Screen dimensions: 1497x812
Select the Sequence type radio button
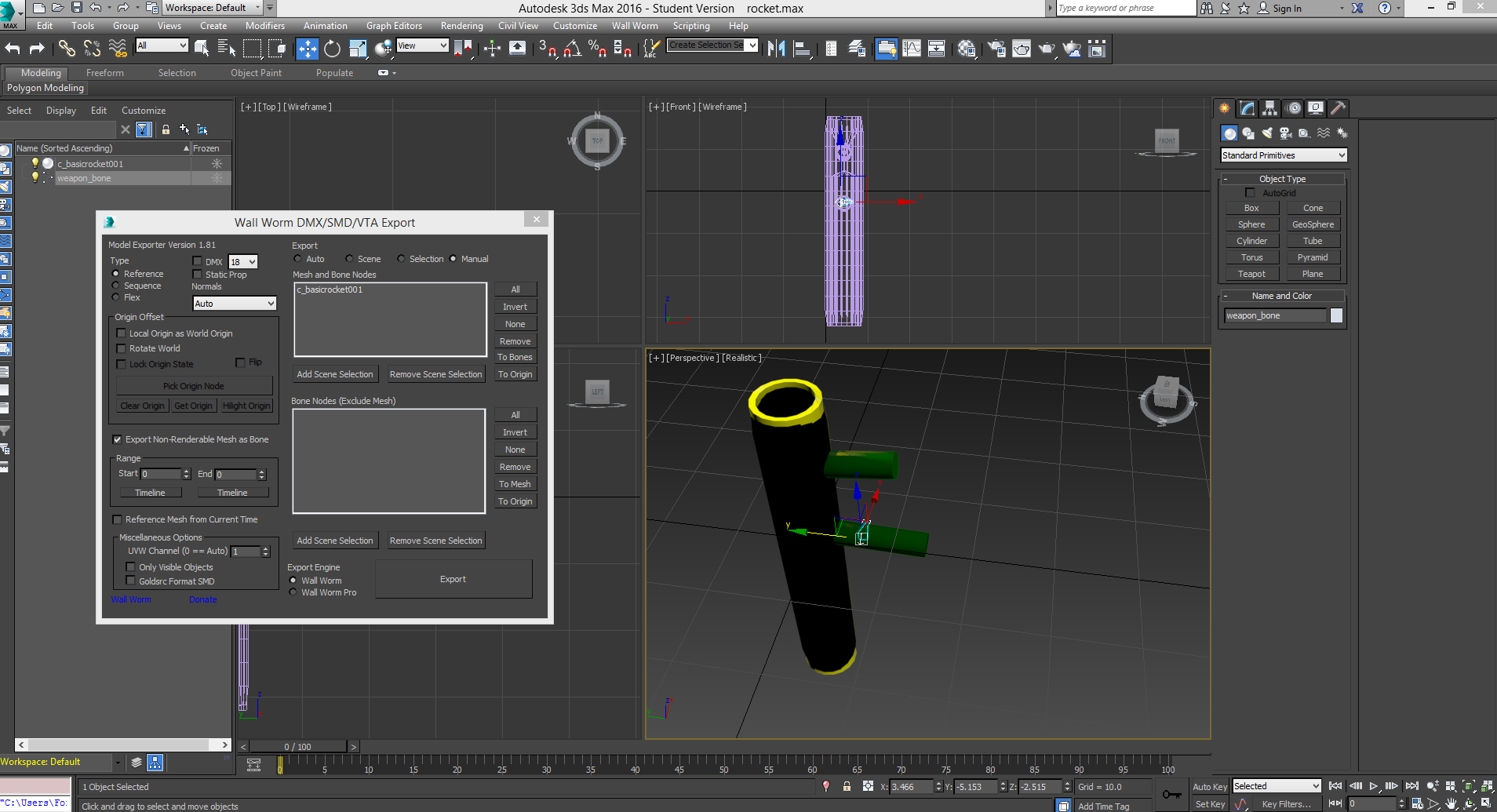point(116,286)
